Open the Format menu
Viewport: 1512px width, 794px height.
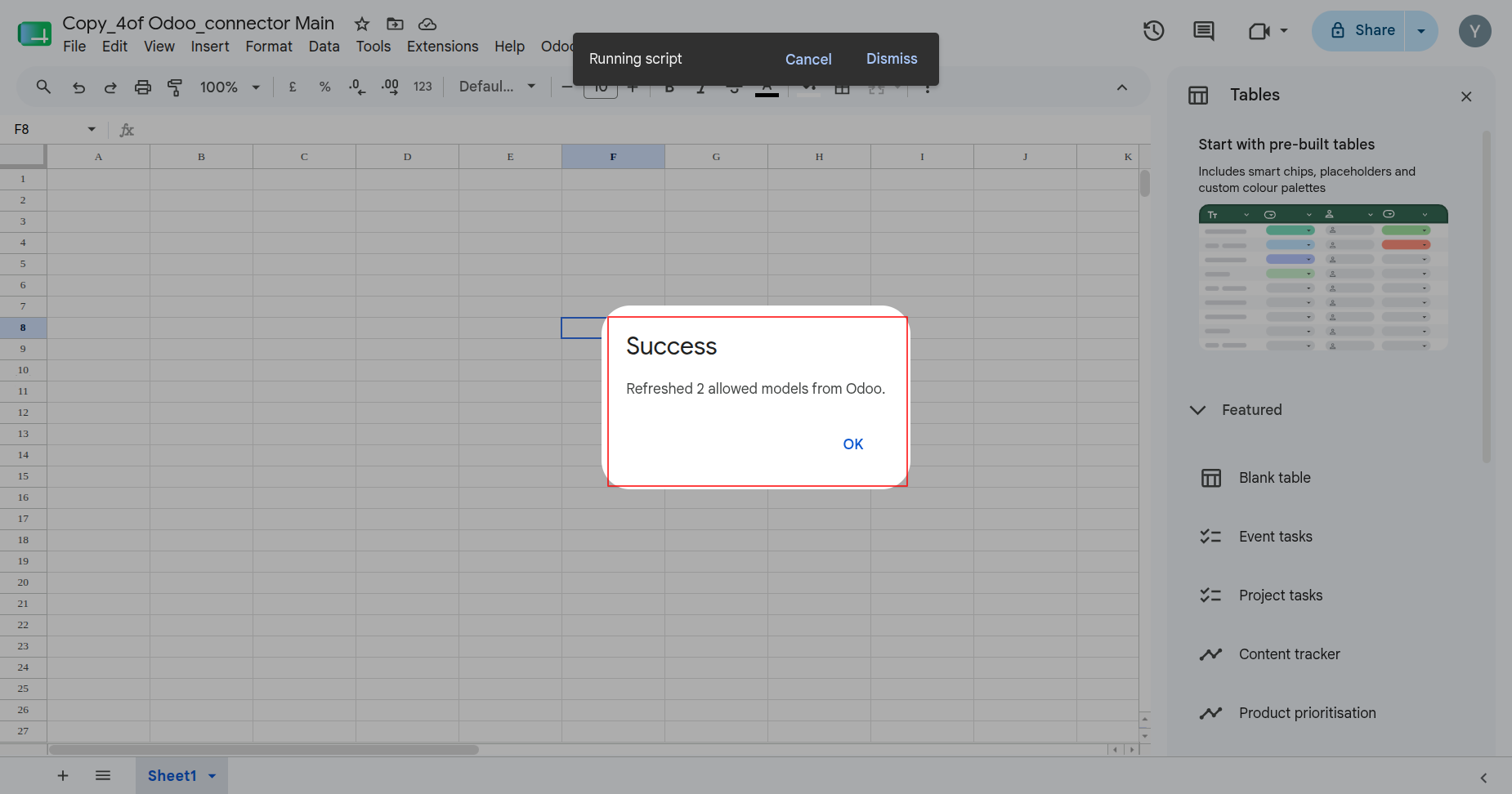(269, 47)
